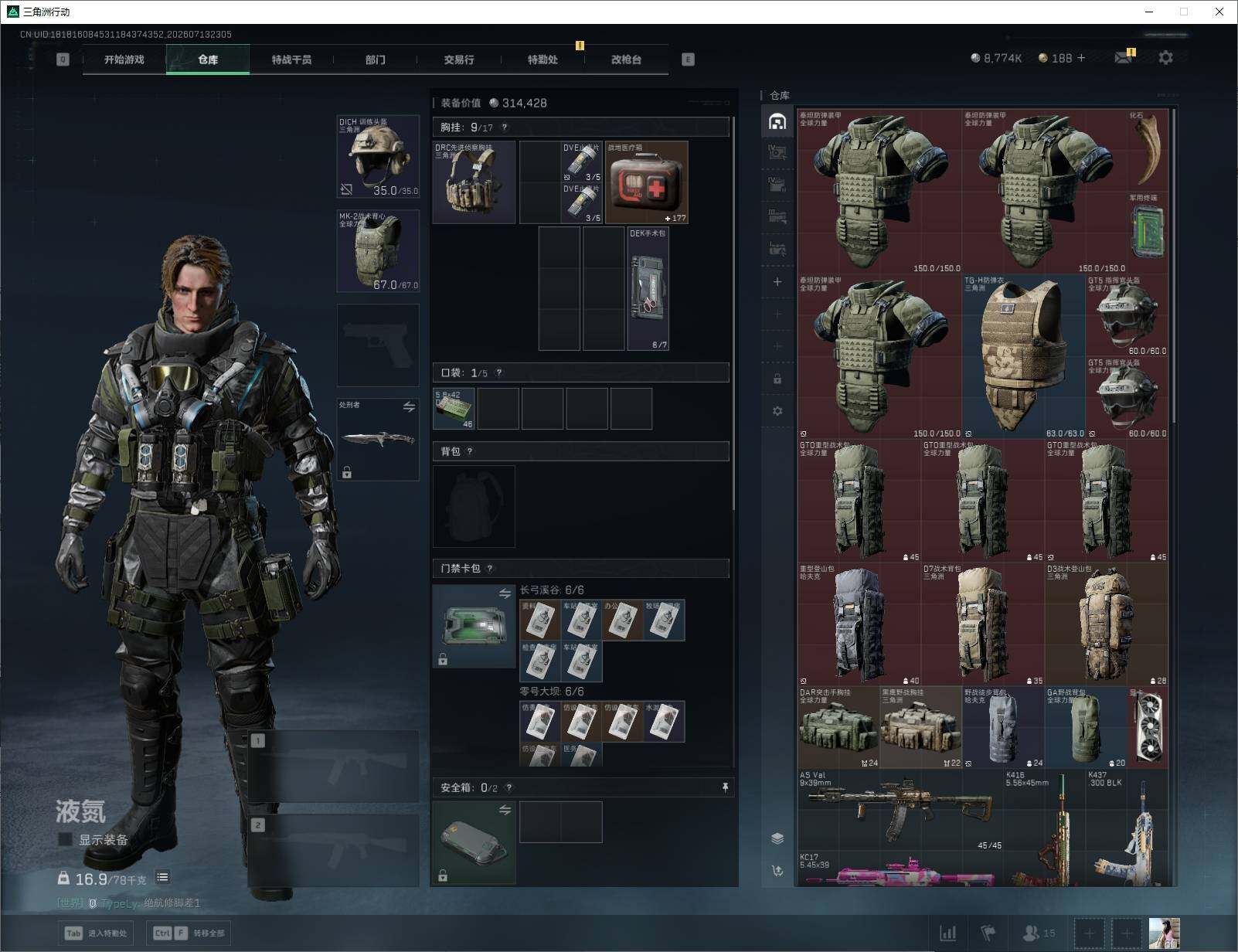This screenshot has width=1238, height=952.
Task: Select 化石 fossil item in stash
Action: [1147, 150]
